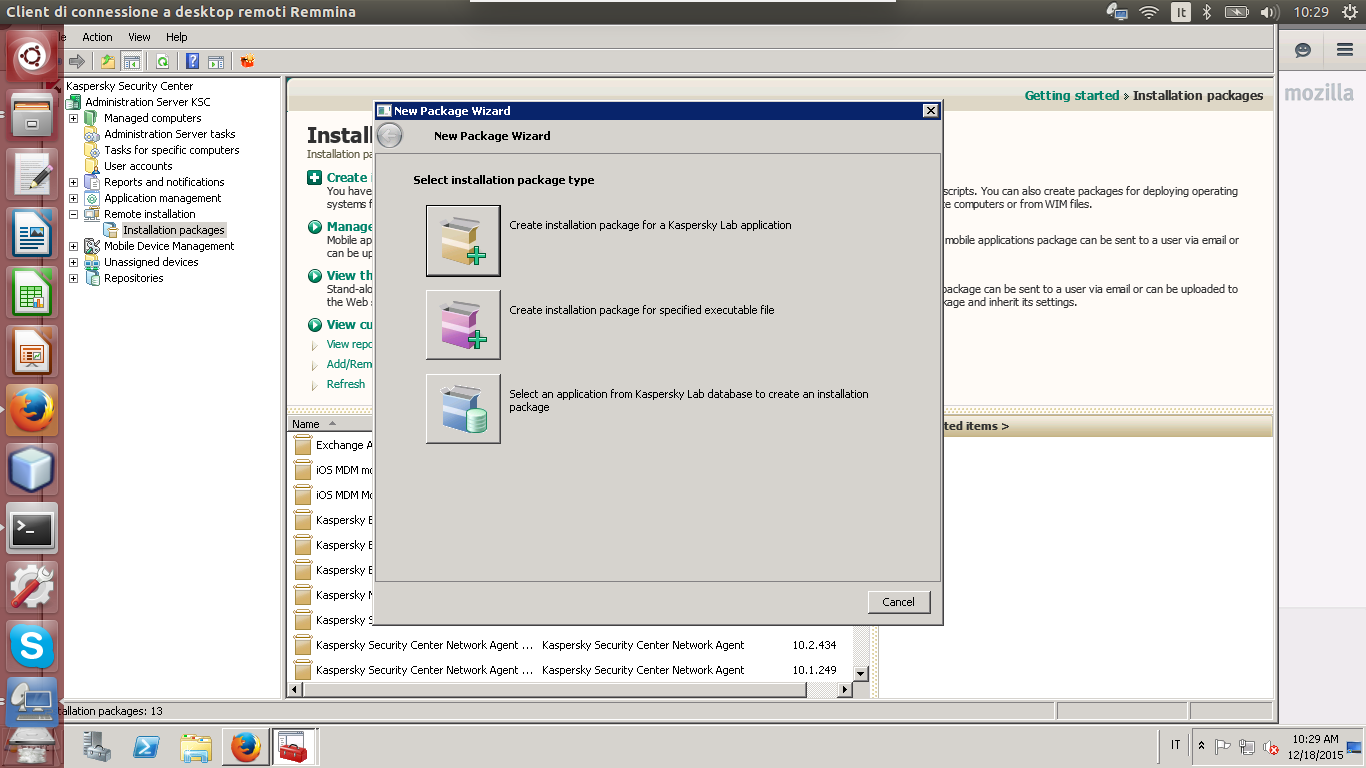Click the Windows tray up-arrow for hidden icons
The height and width of the screenshot is (768, 1366).
coord(1201,746)
